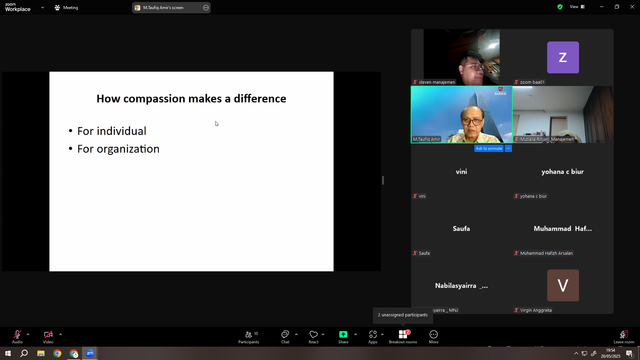This screenshot has width=640, height=360.
Task: Open first Chrome icon in taskbar
Action: pyautogui.click(x=57, y=353)
